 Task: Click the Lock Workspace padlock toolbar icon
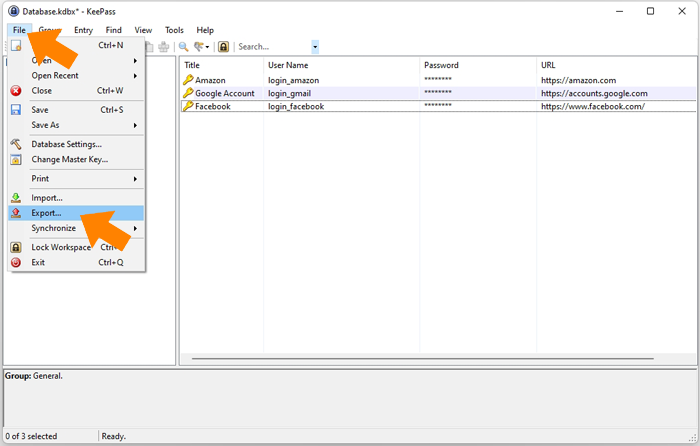[224, 46]
